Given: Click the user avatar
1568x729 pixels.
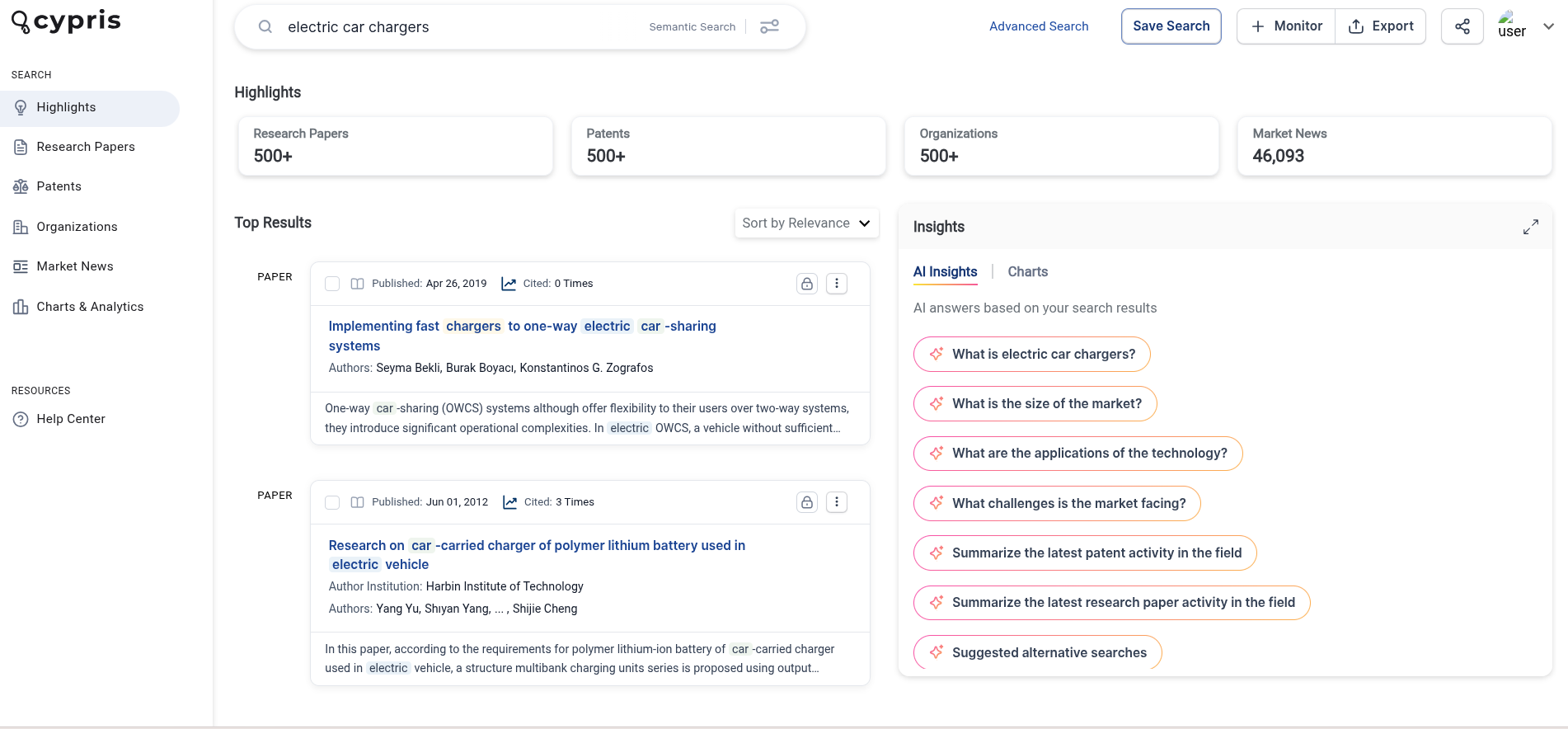Looking at the screenshot, I should [1511, 26].
